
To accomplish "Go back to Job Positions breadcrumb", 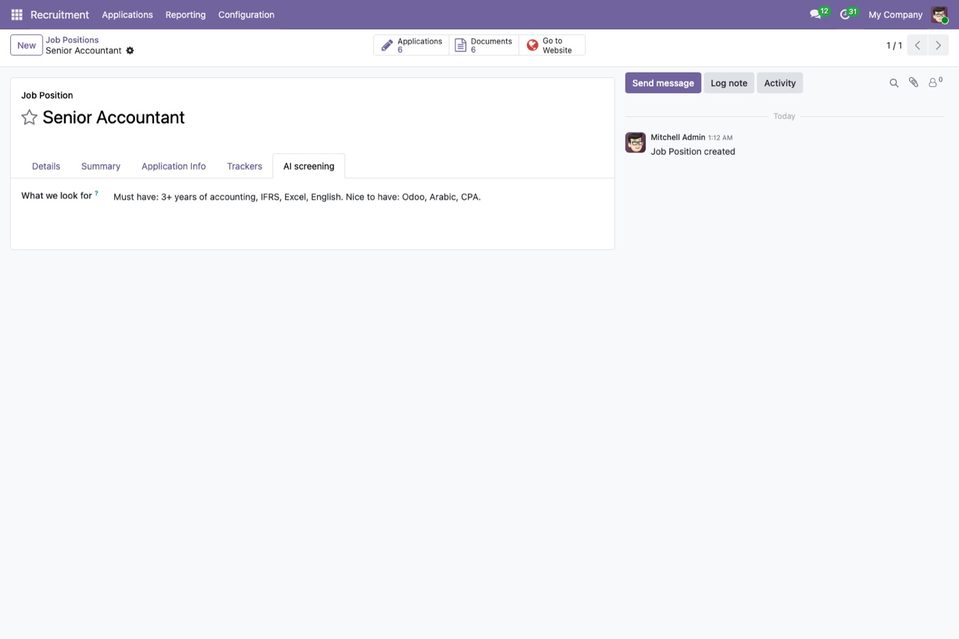I will [72, 40].
